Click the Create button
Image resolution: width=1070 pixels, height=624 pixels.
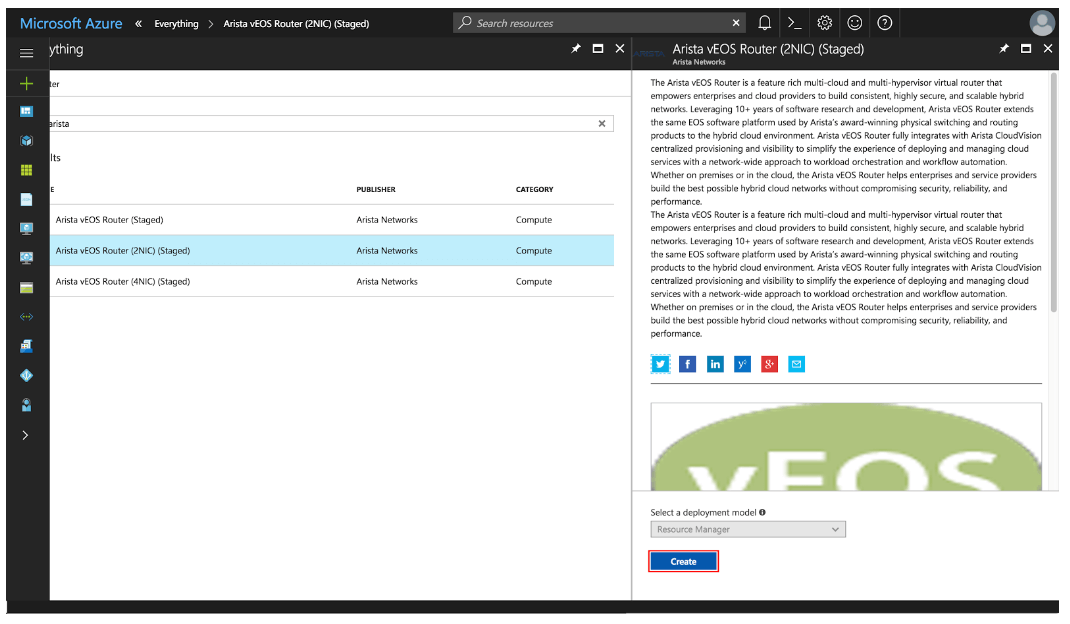[683, 561]
